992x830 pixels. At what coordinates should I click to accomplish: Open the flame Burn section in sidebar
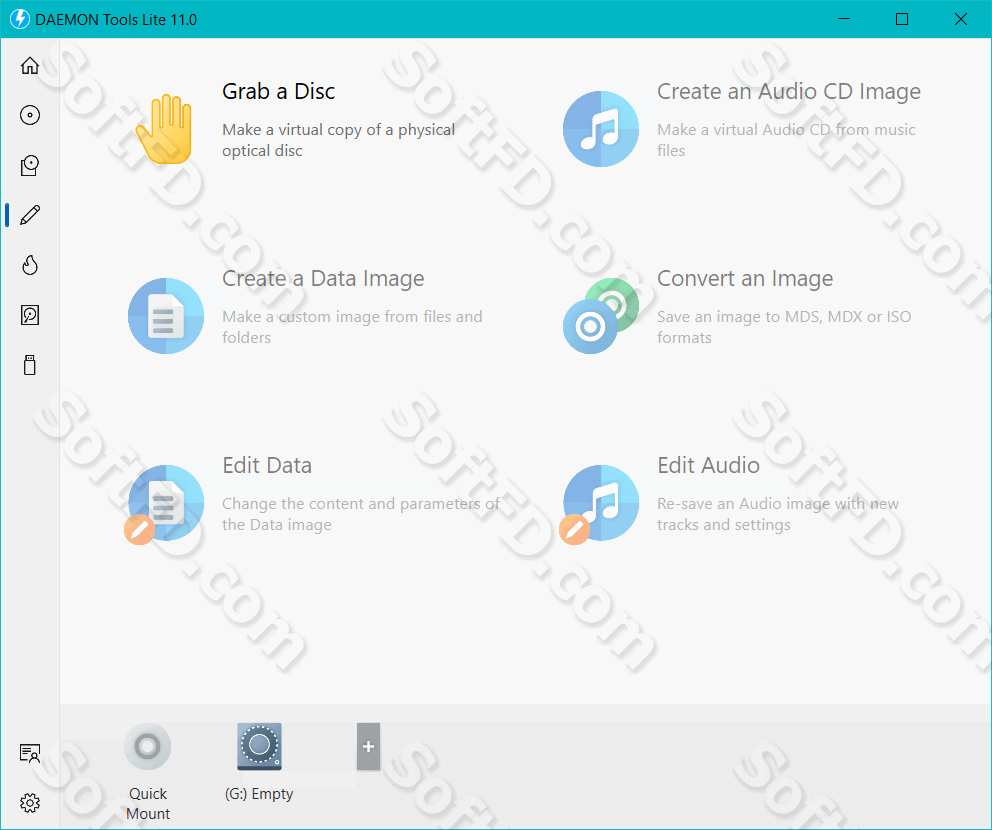coord(30,265)
